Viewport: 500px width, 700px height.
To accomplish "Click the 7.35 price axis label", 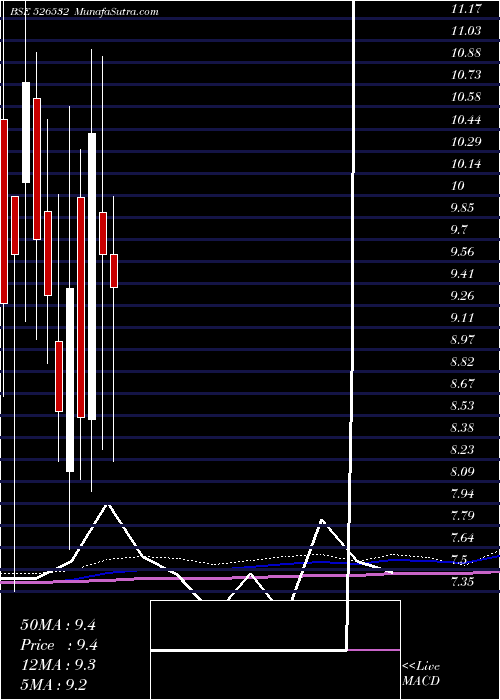I will tap(462, 582).
